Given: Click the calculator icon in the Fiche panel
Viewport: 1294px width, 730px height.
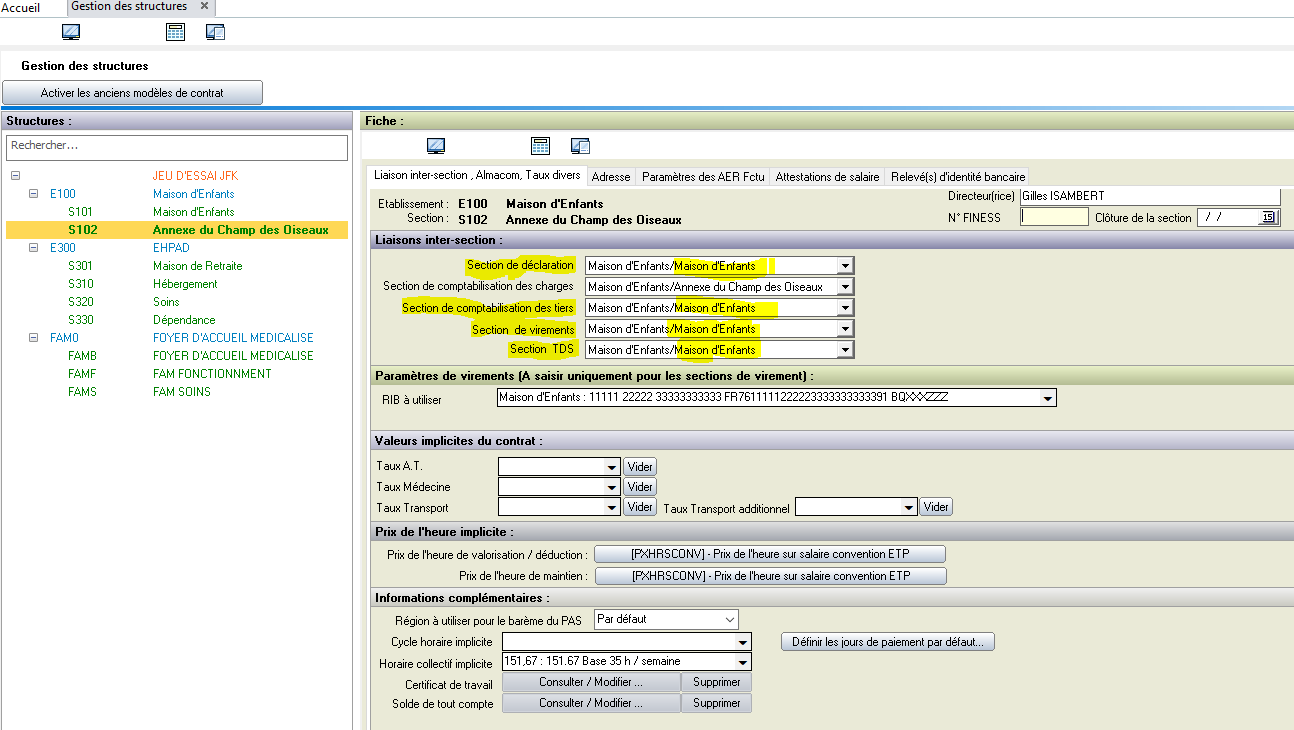Looking at the screenshot, I should point(540,146).
